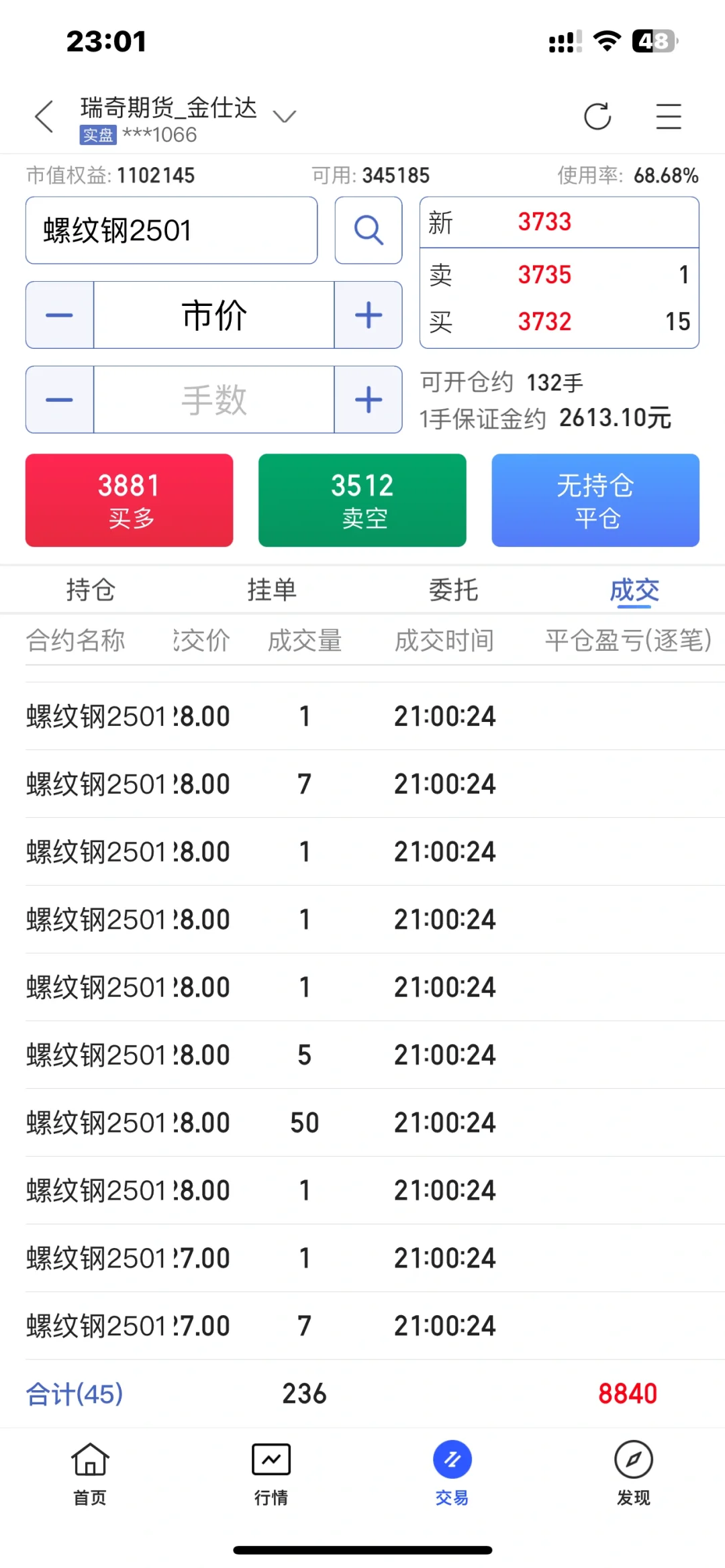
Task: Tap the 合计(45) total label
Action: tap(75, 1394)
